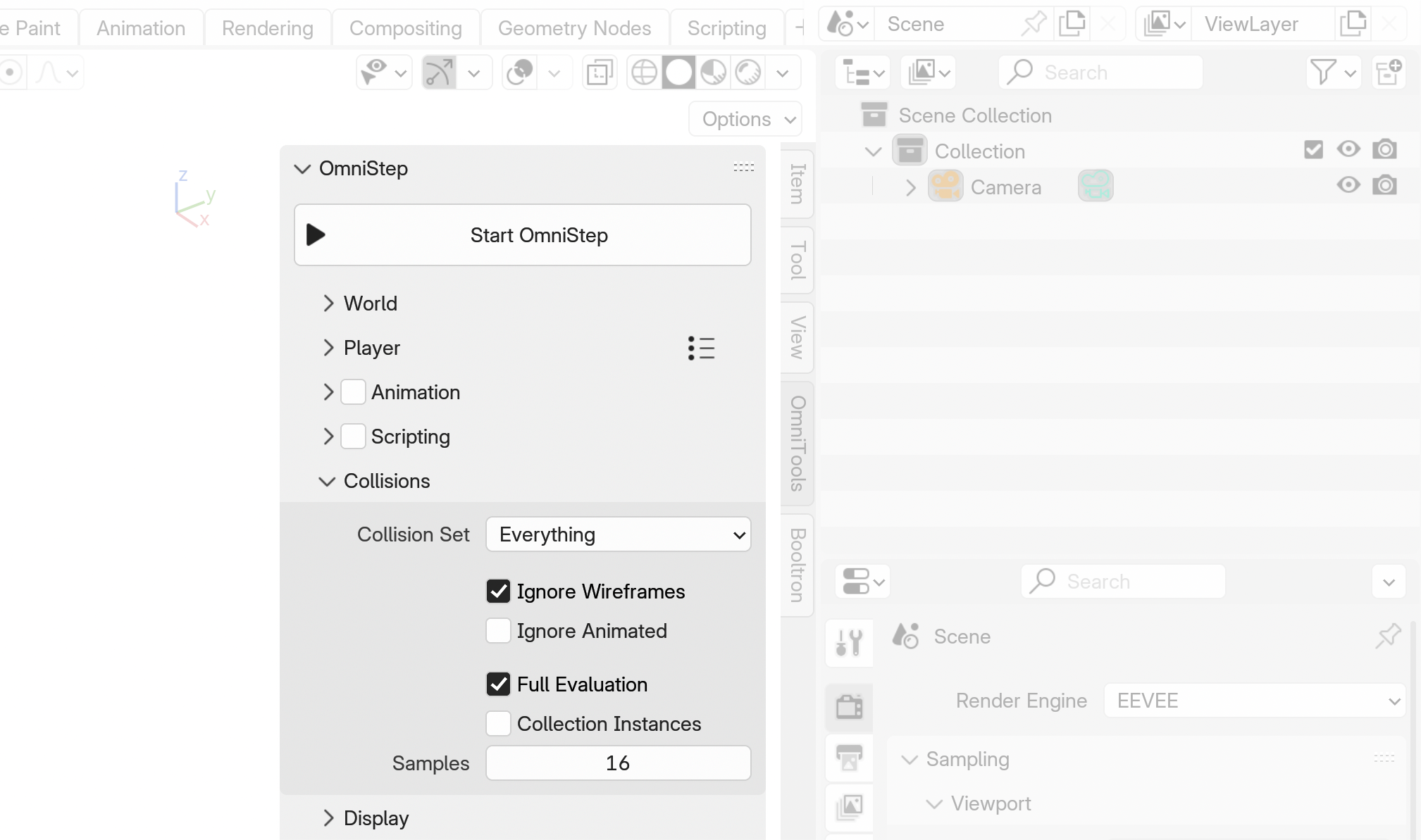Click the output properties print icon
Viewport: 1421px width, 840px height.
850,757
